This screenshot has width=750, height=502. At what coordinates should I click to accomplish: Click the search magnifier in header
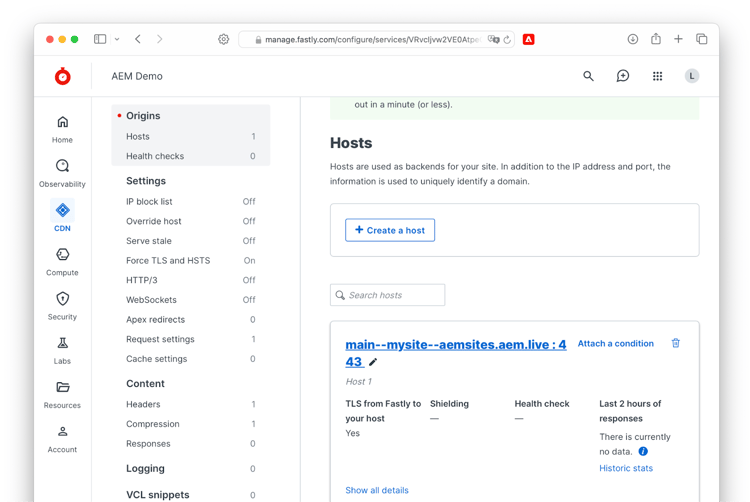pyautogui.click(x=588, y=76)
